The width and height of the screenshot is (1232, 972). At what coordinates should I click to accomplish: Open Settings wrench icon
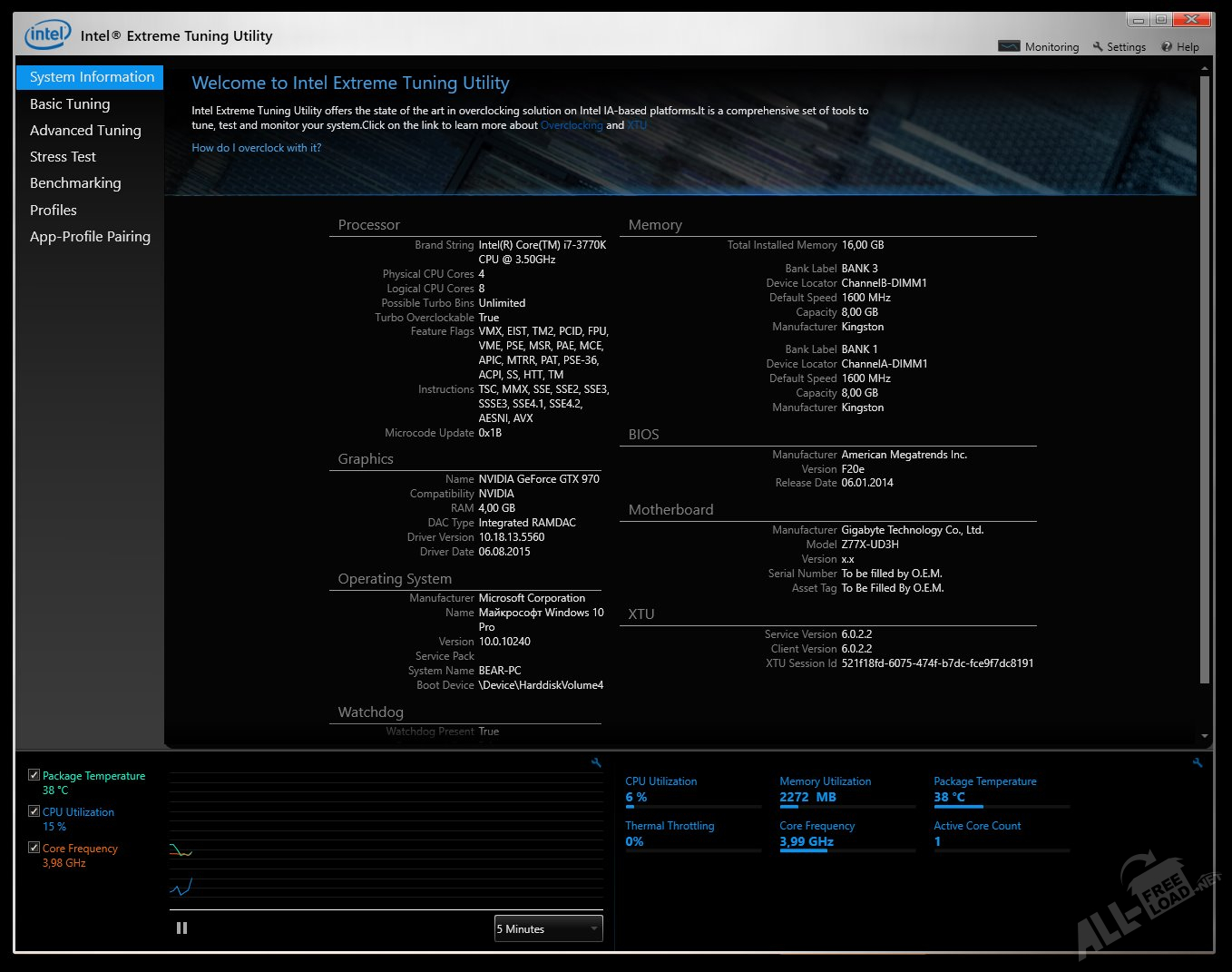[1098, 46]
